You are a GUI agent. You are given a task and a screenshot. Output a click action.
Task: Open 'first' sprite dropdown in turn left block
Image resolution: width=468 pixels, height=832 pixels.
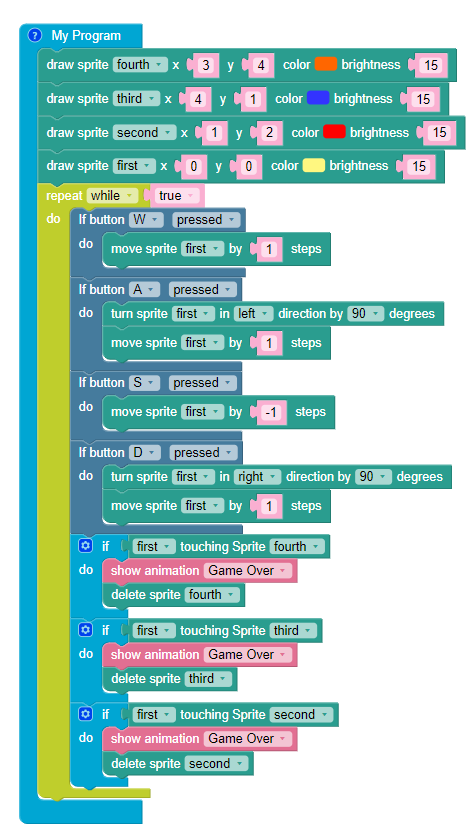(x=193, y=314)
